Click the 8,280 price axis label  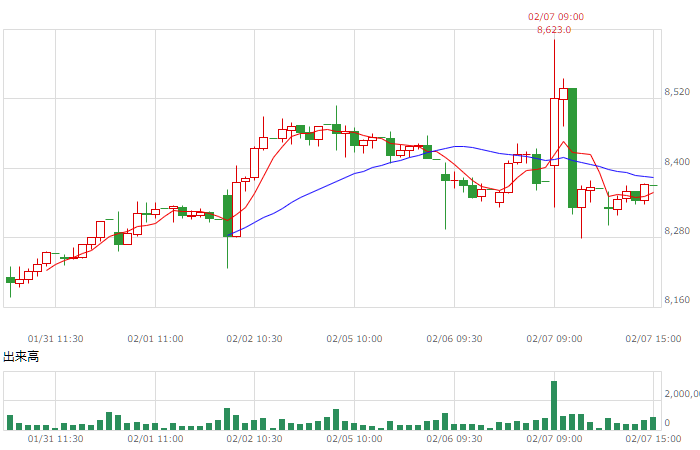coord(677,231)
